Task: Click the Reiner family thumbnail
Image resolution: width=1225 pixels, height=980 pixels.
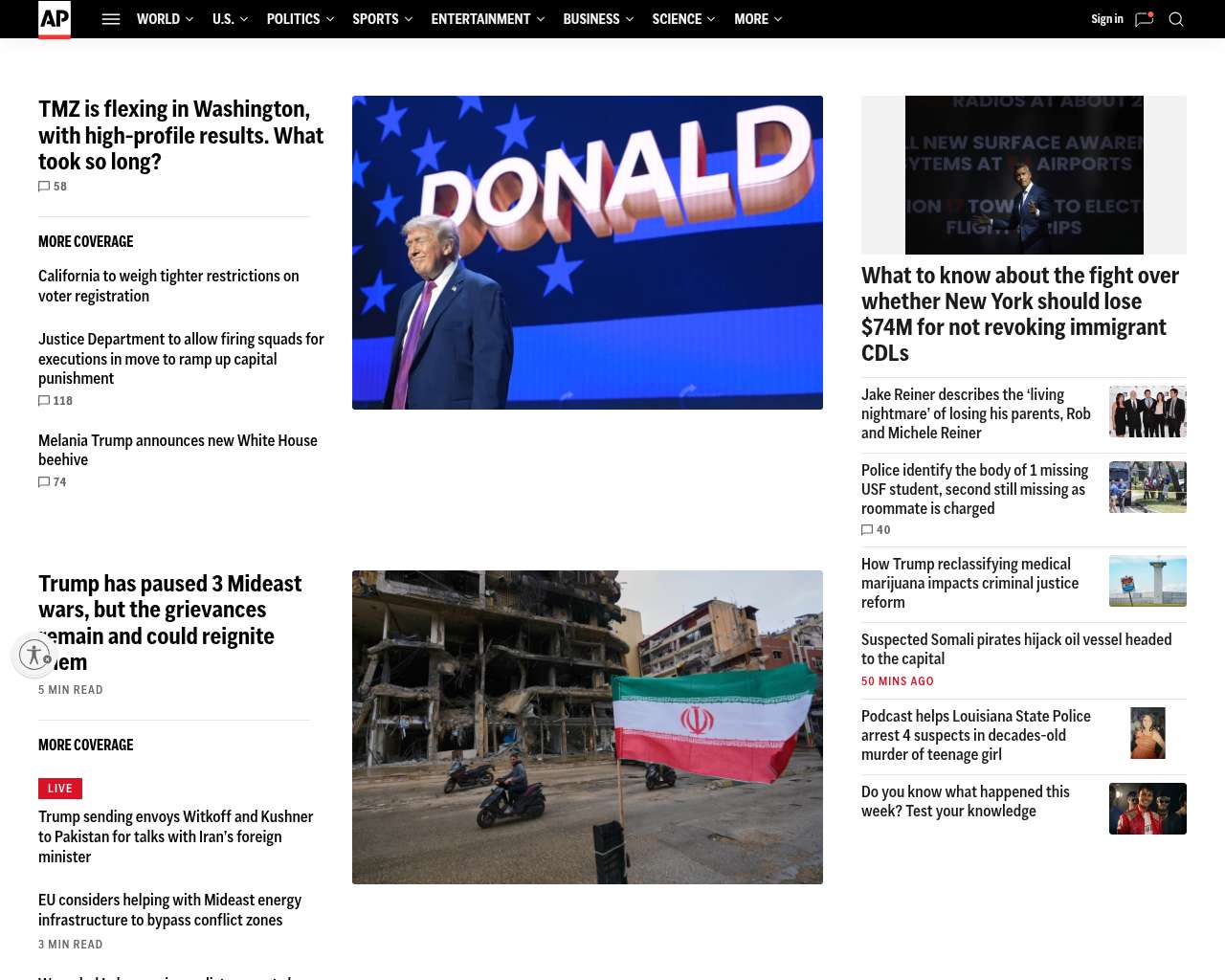Action: click(x=1147, y=412)
